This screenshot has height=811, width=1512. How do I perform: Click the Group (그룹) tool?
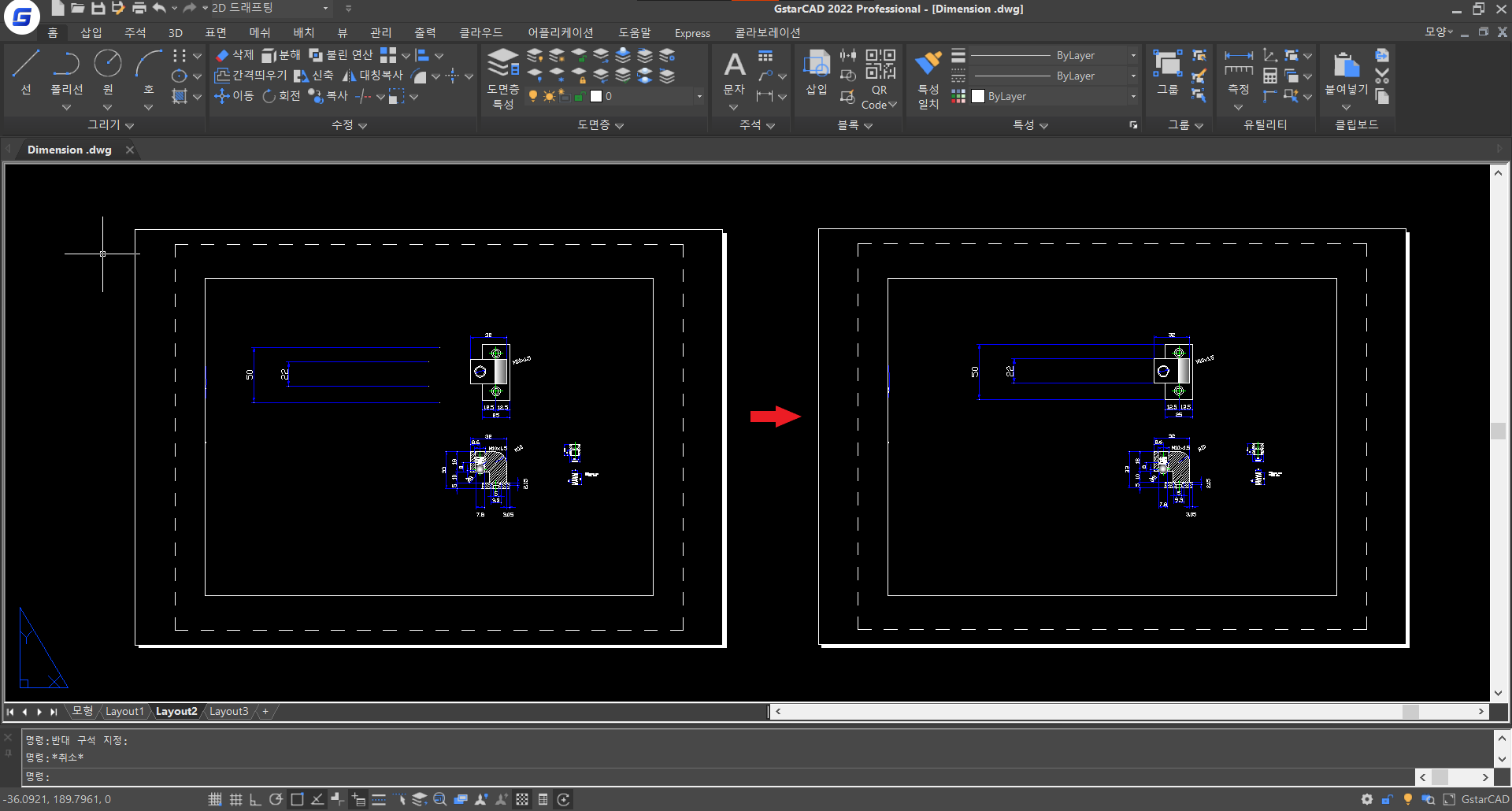pos(1167,72)
